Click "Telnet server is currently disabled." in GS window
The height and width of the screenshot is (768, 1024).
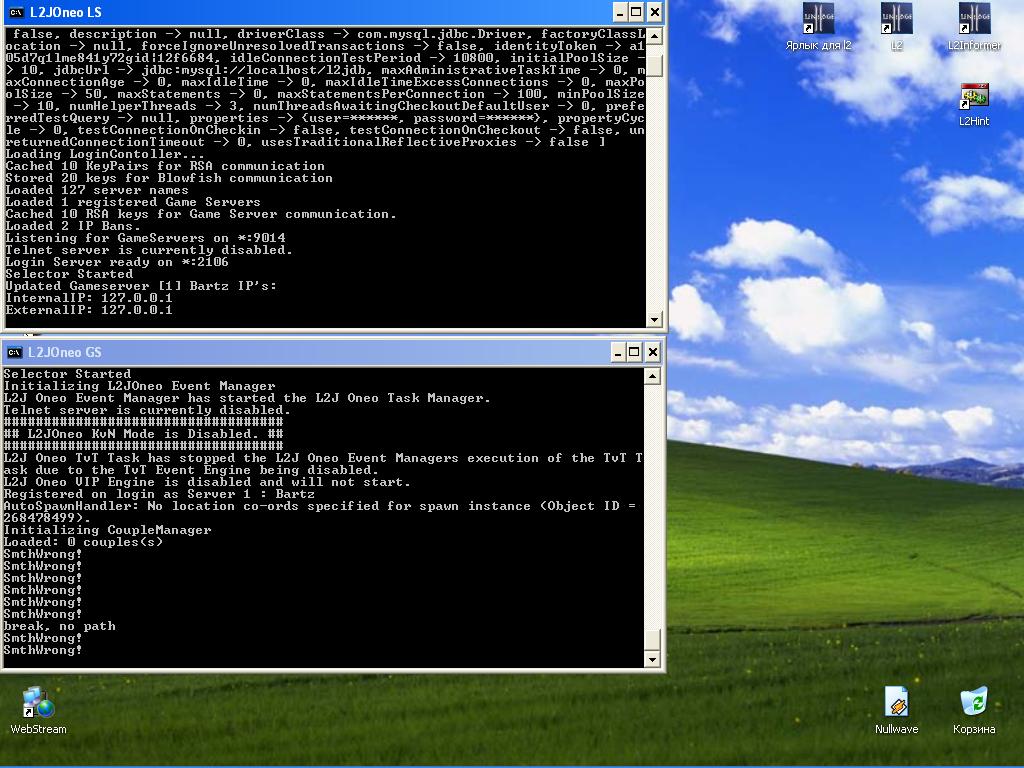click(x=147, y=410)
